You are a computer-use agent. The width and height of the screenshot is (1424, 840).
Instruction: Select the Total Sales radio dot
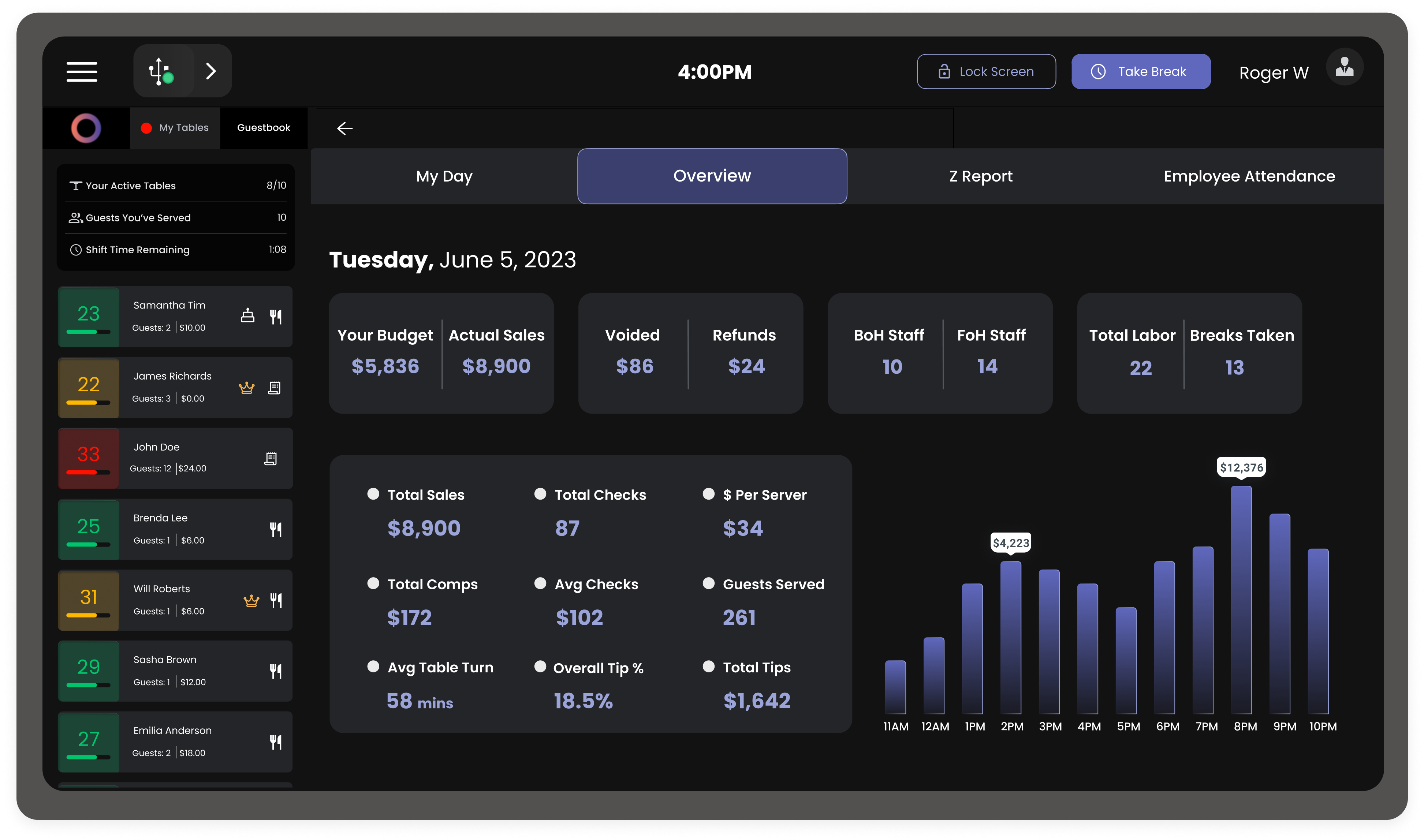click(373, 494)
